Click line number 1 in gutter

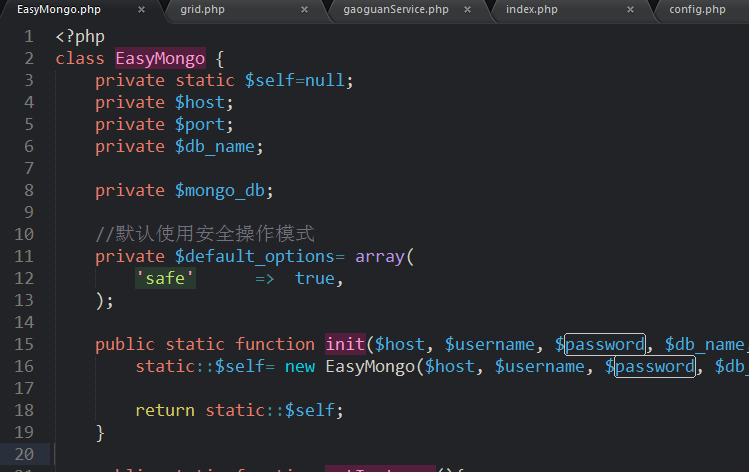[29, 37]
